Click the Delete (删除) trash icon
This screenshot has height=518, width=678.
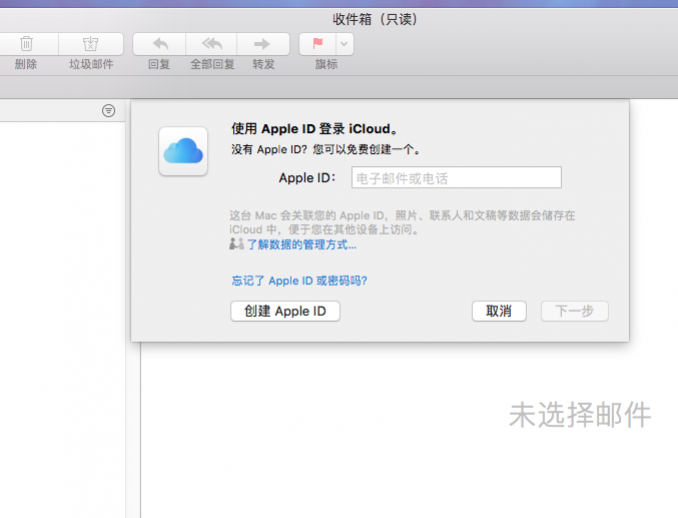(26, 44)
